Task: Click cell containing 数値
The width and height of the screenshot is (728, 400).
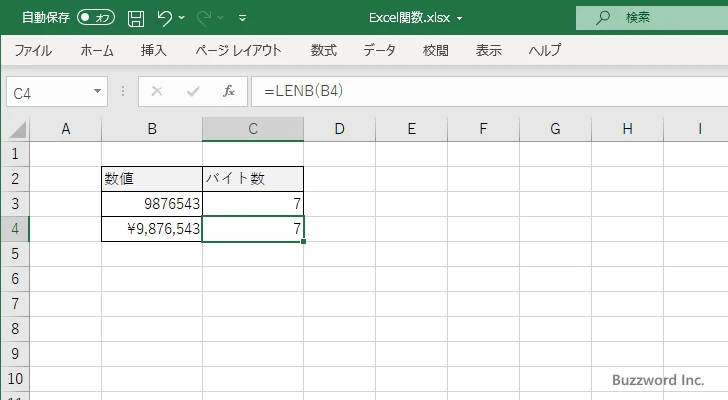Action: click(x=152, y=179)
